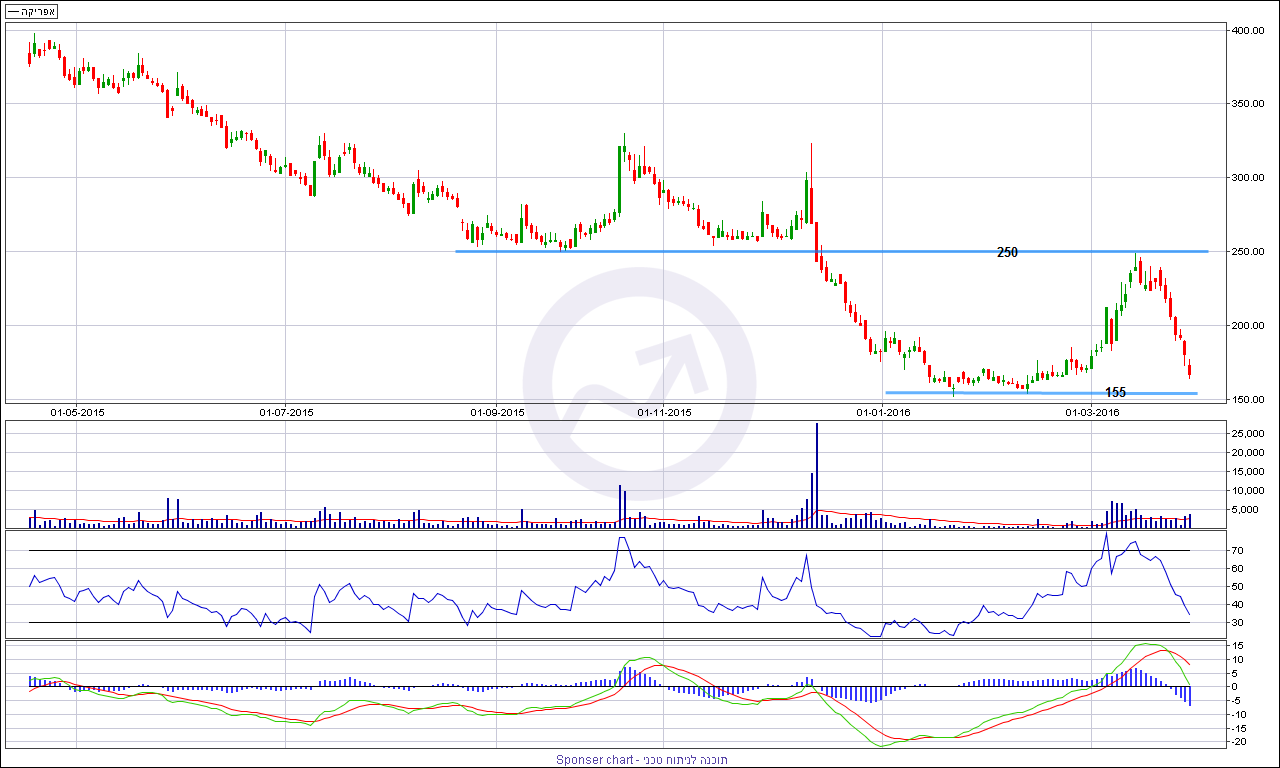Click the 01-01-2016 date axis label
The width and height of the screenshot is (1280, 768).
(x=883, y=412)
